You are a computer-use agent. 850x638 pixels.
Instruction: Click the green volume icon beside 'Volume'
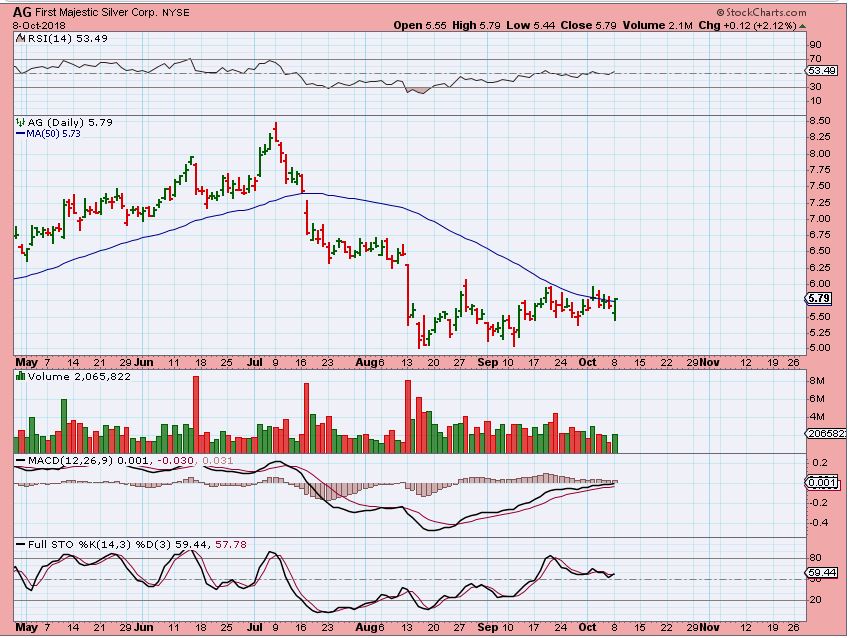[x=21, y=376]
